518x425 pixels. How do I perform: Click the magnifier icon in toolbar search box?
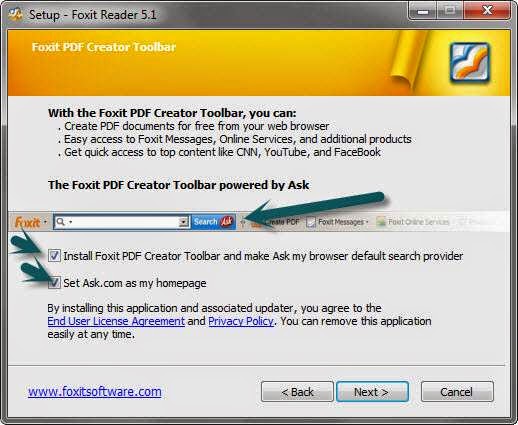(x=61, y=222)
